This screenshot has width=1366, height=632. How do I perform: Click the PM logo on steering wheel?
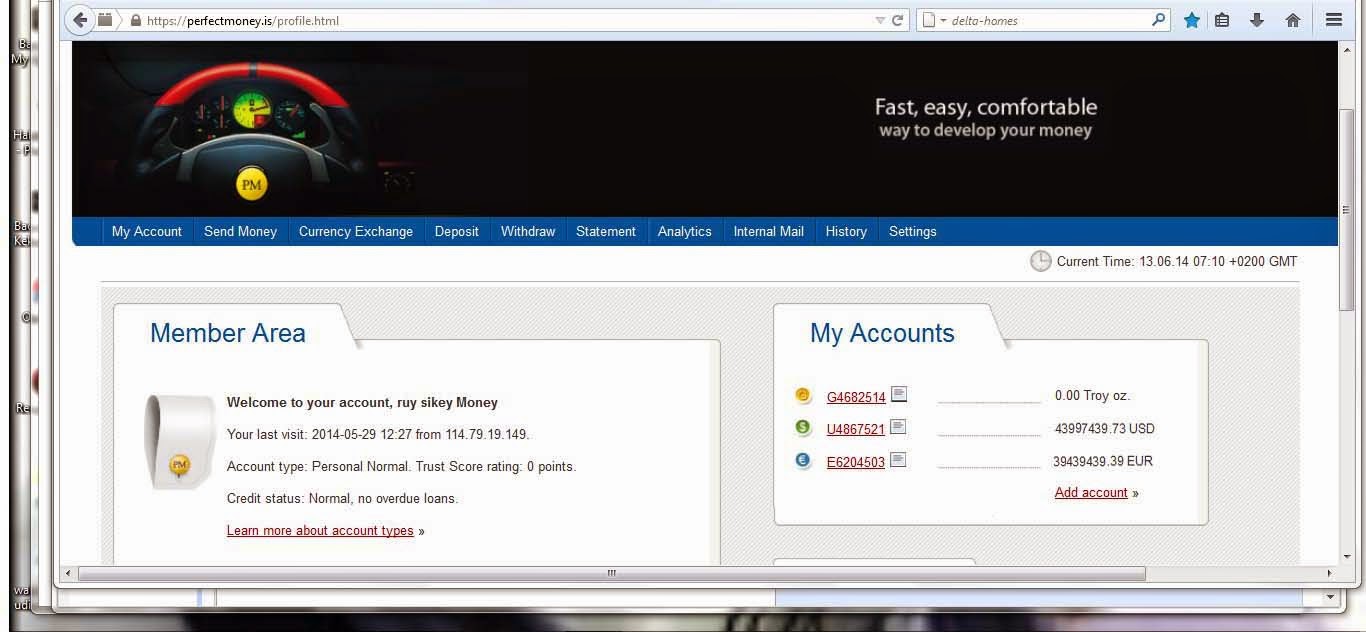coord(251,184)
